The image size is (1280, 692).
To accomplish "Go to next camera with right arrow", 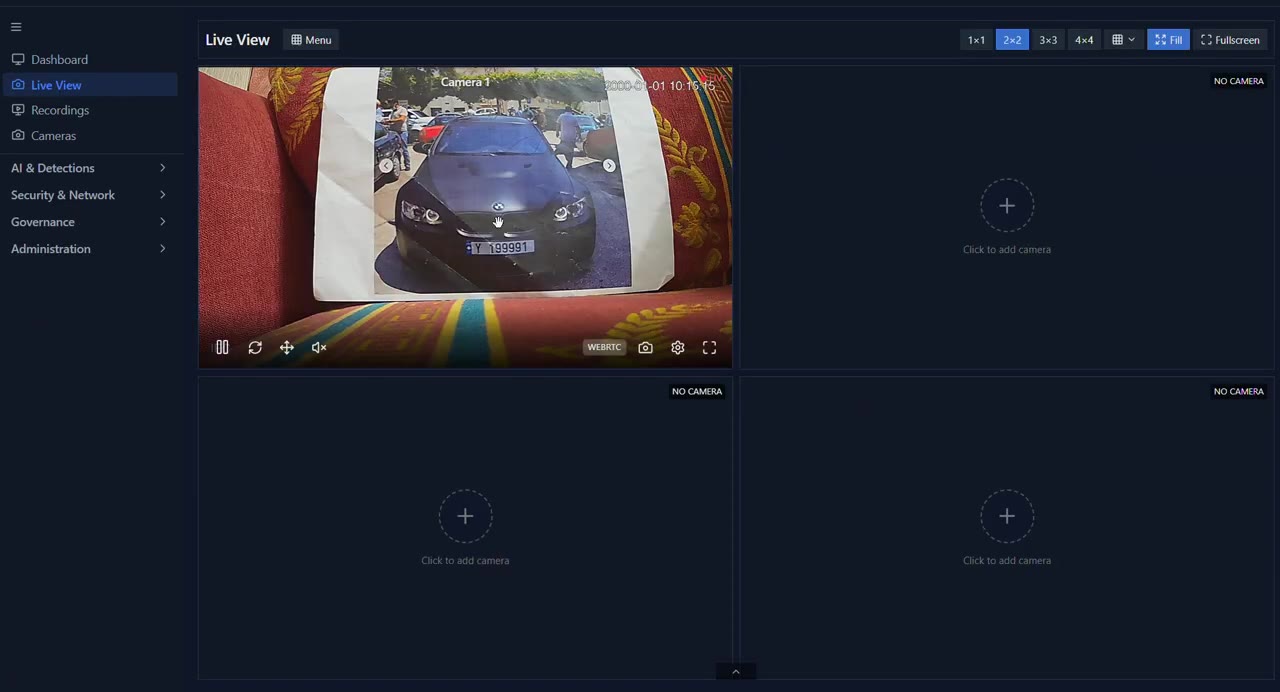I will tap(609, 166).
